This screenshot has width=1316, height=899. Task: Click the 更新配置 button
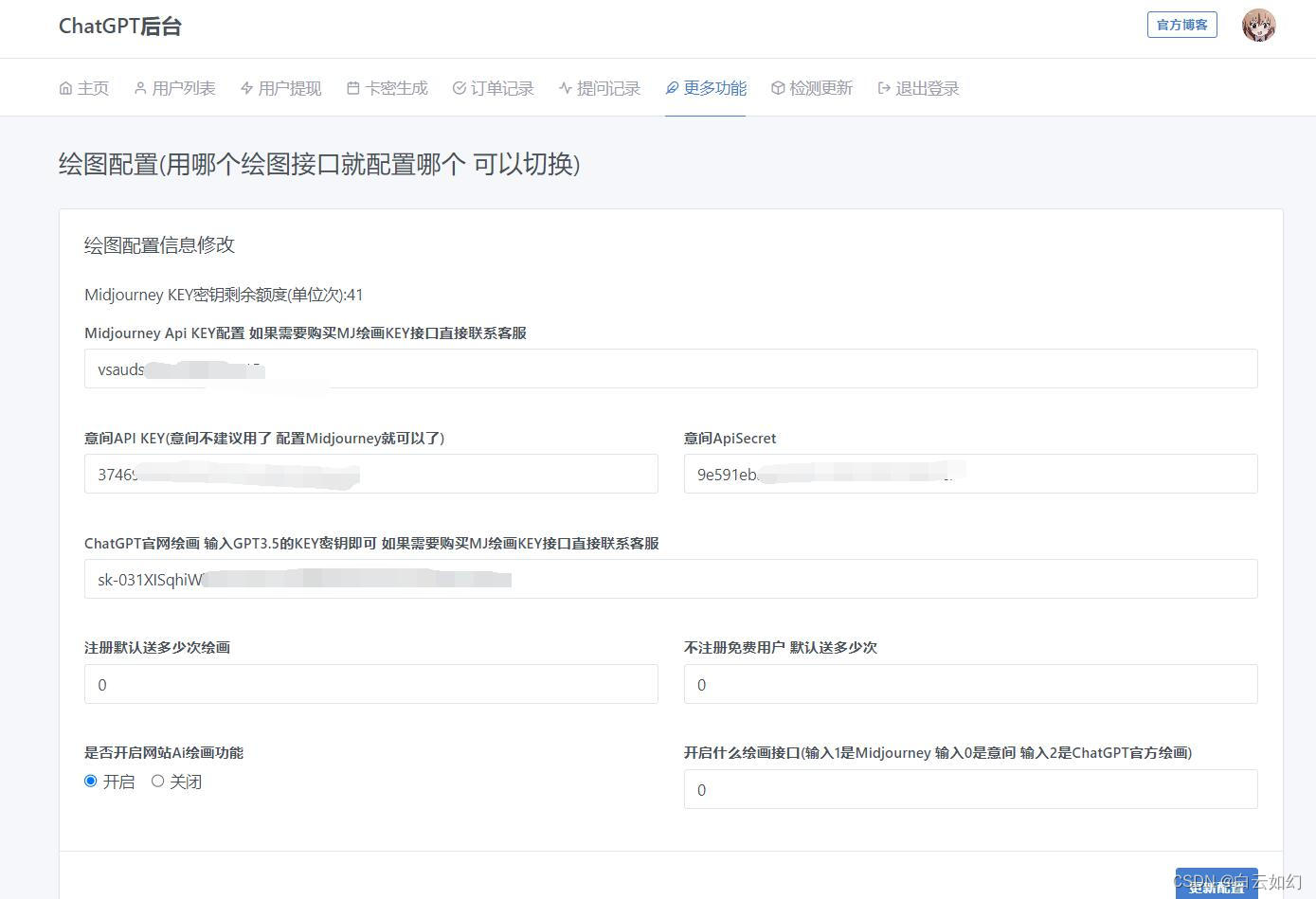click(x=1217, y=886)
